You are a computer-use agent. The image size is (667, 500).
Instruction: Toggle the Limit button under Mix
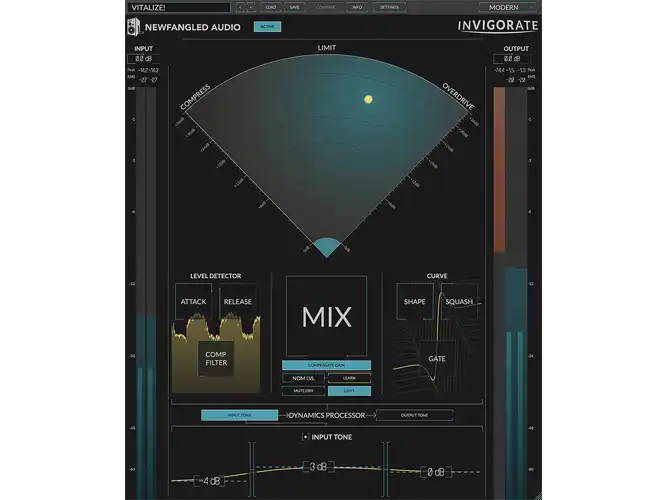pos(349,391)
